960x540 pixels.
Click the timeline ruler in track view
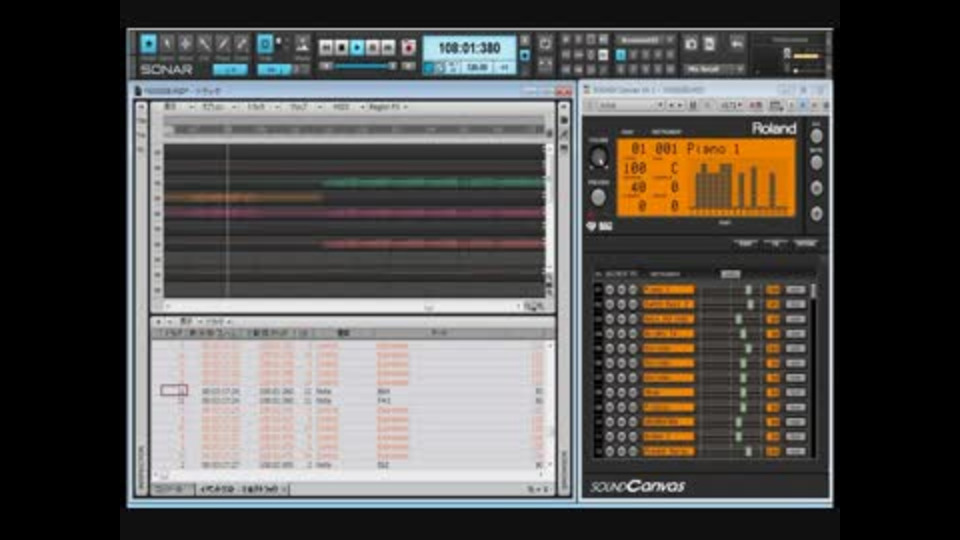pos(354,129)
